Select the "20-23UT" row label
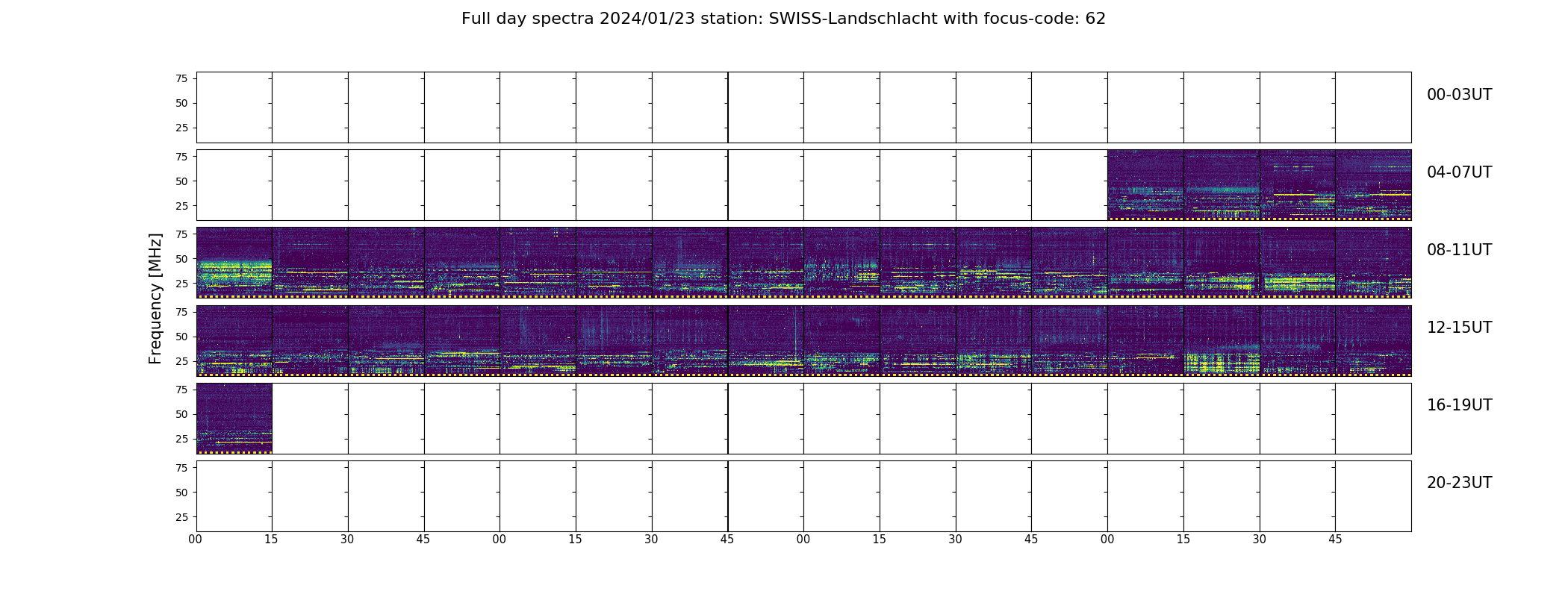 pos(1459,483)
